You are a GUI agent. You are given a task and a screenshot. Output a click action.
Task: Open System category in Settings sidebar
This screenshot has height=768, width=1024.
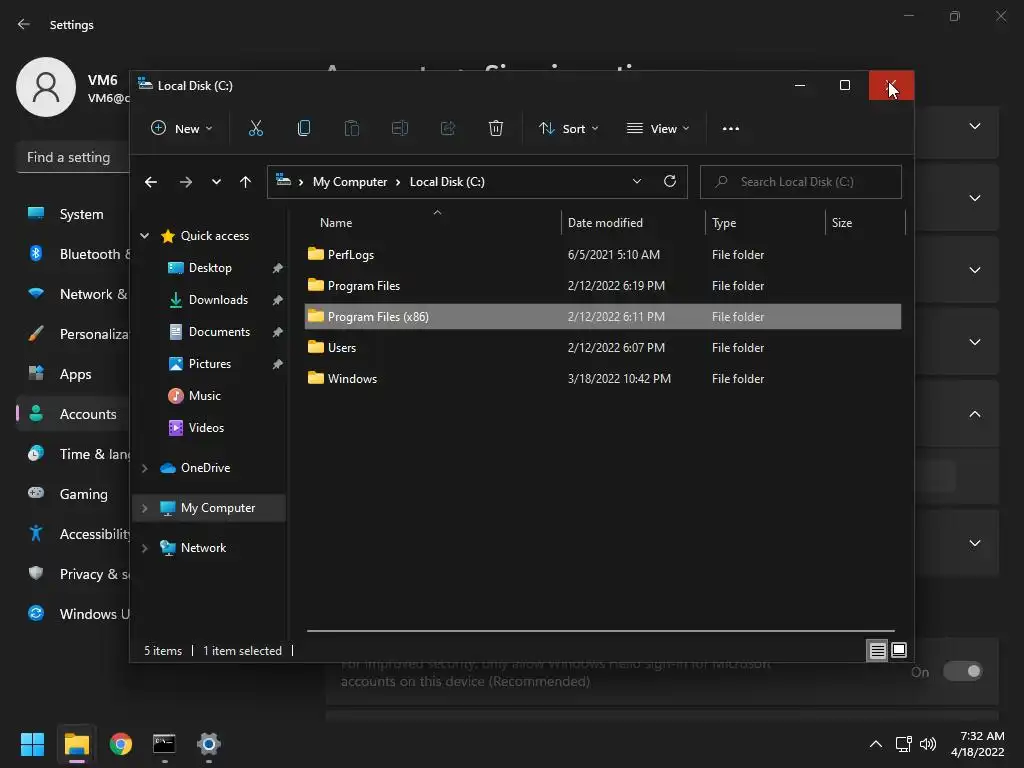click(73, 214)
